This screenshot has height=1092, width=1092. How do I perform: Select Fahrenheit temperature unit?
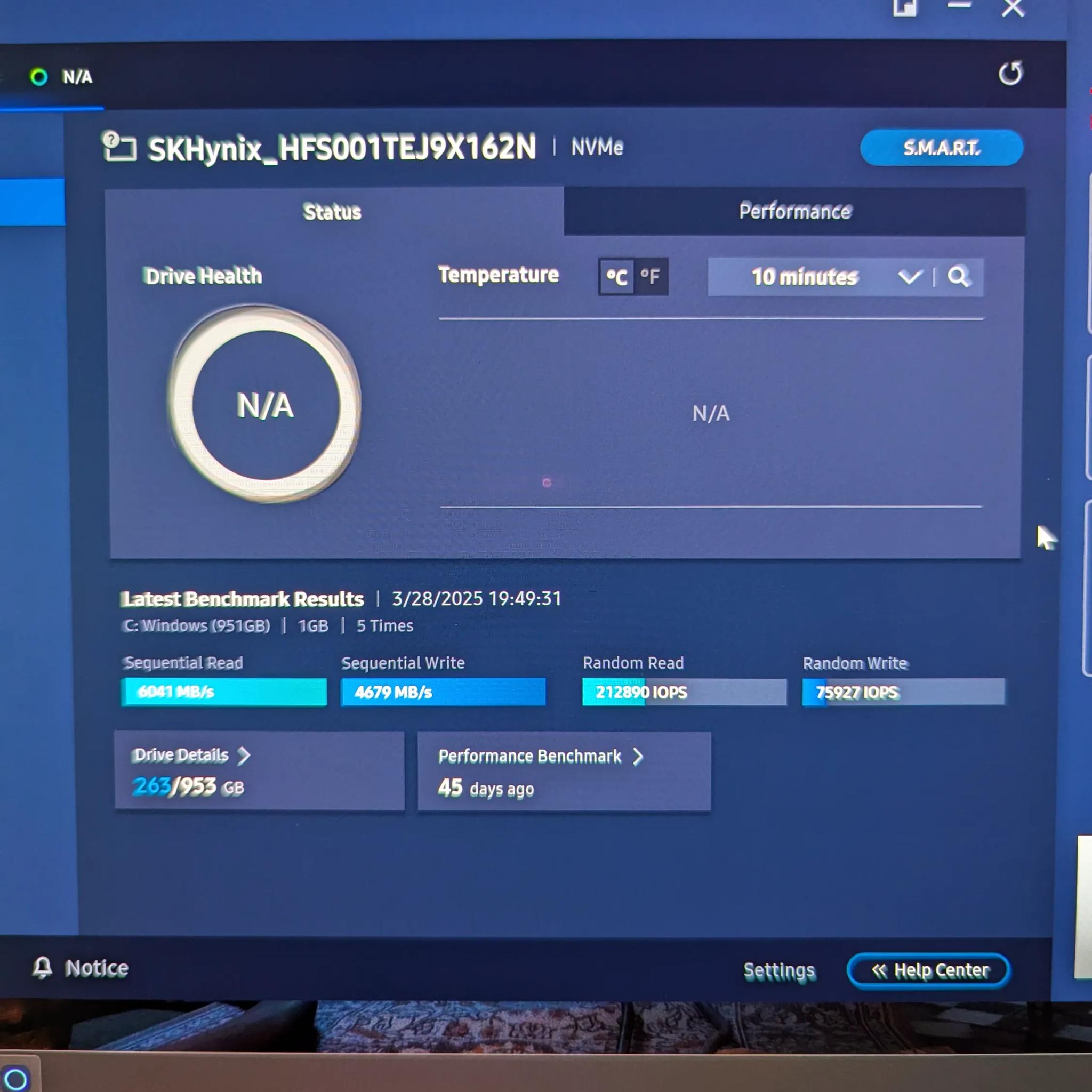651,277
